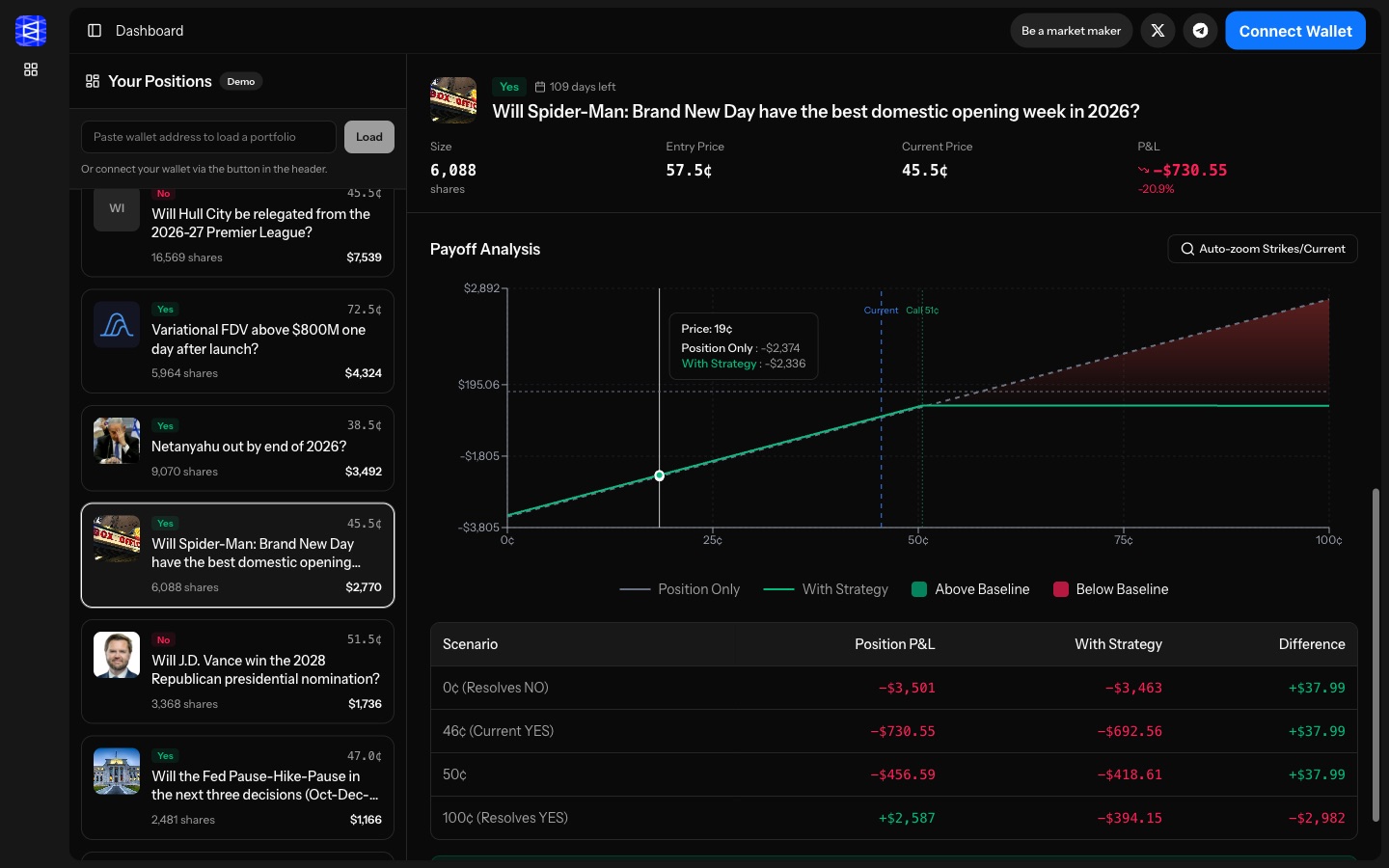Image resolution: width=1389 pixels, height=868 pixels.
Task: Select the Hull City relegation position
Action: pyautogui.click(x=237, y=233)
